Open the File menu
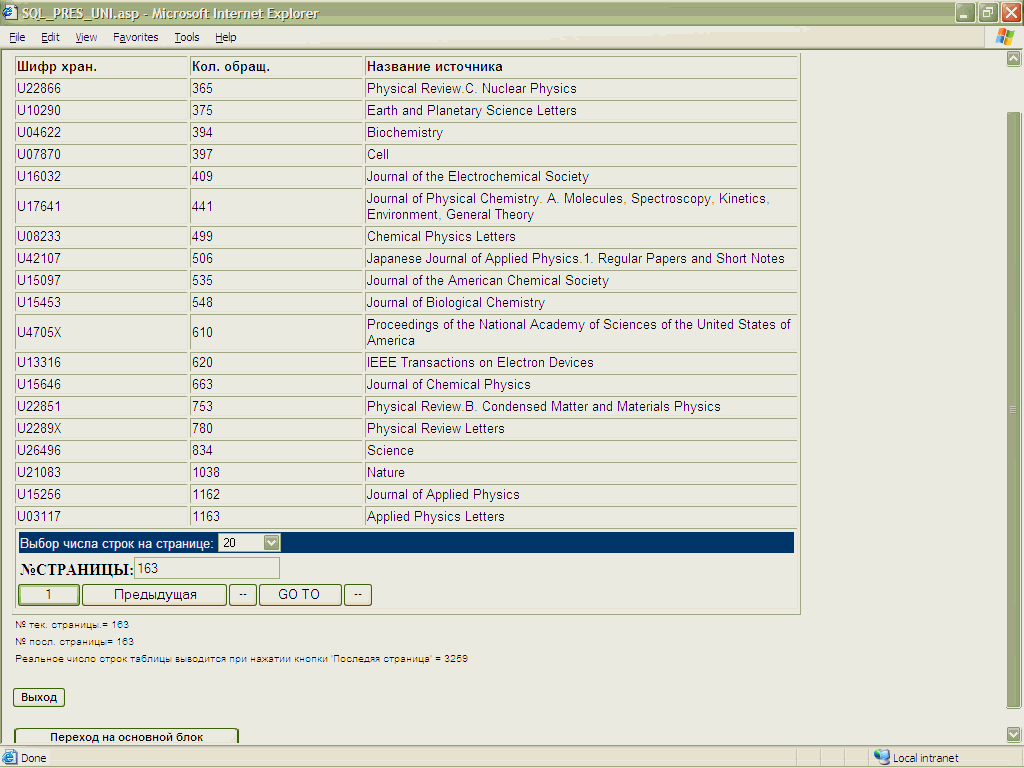This screenshot has width=1024, height=768. [x=17, y=37]
